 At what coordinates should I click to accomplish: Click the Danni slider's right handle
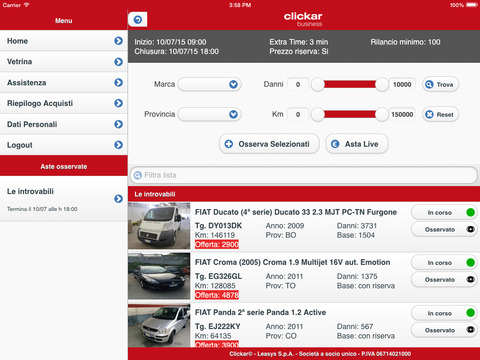(x=382, y=84)
